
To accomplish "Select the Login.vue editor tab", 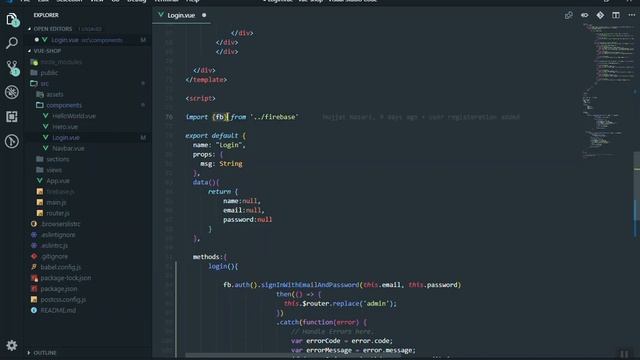I will coord(181,16).
